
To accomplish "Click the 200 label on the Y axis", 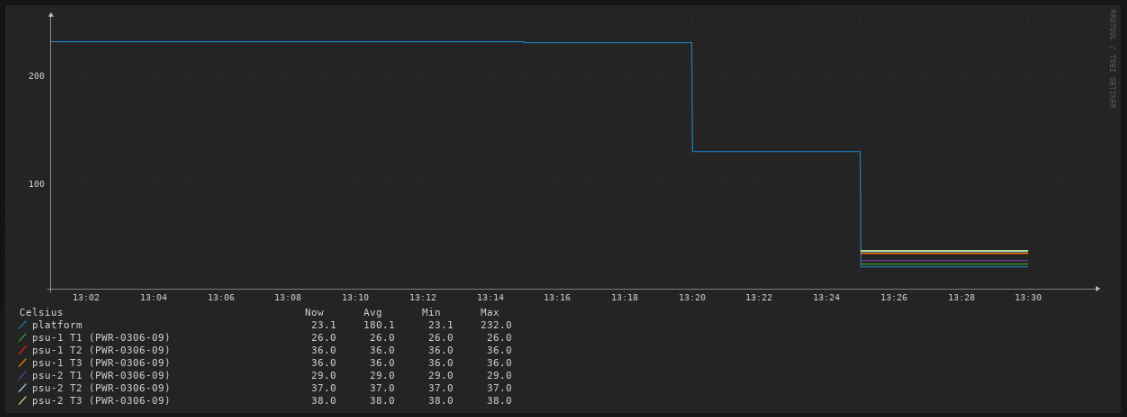I will point(35,76).
